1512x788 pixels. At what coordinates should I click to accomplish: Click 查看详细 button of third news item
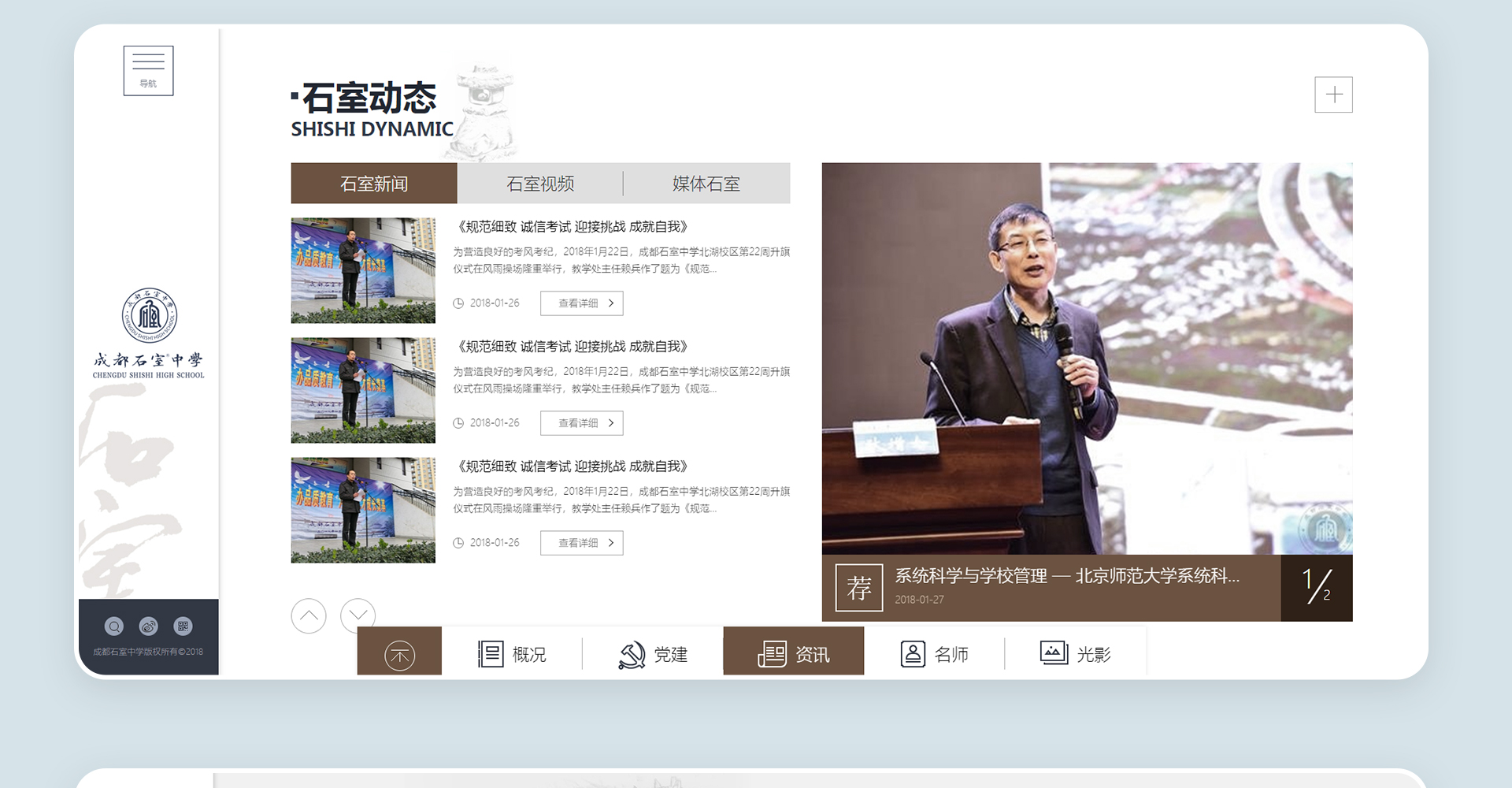pyautogui.click(x=582, y=543)
